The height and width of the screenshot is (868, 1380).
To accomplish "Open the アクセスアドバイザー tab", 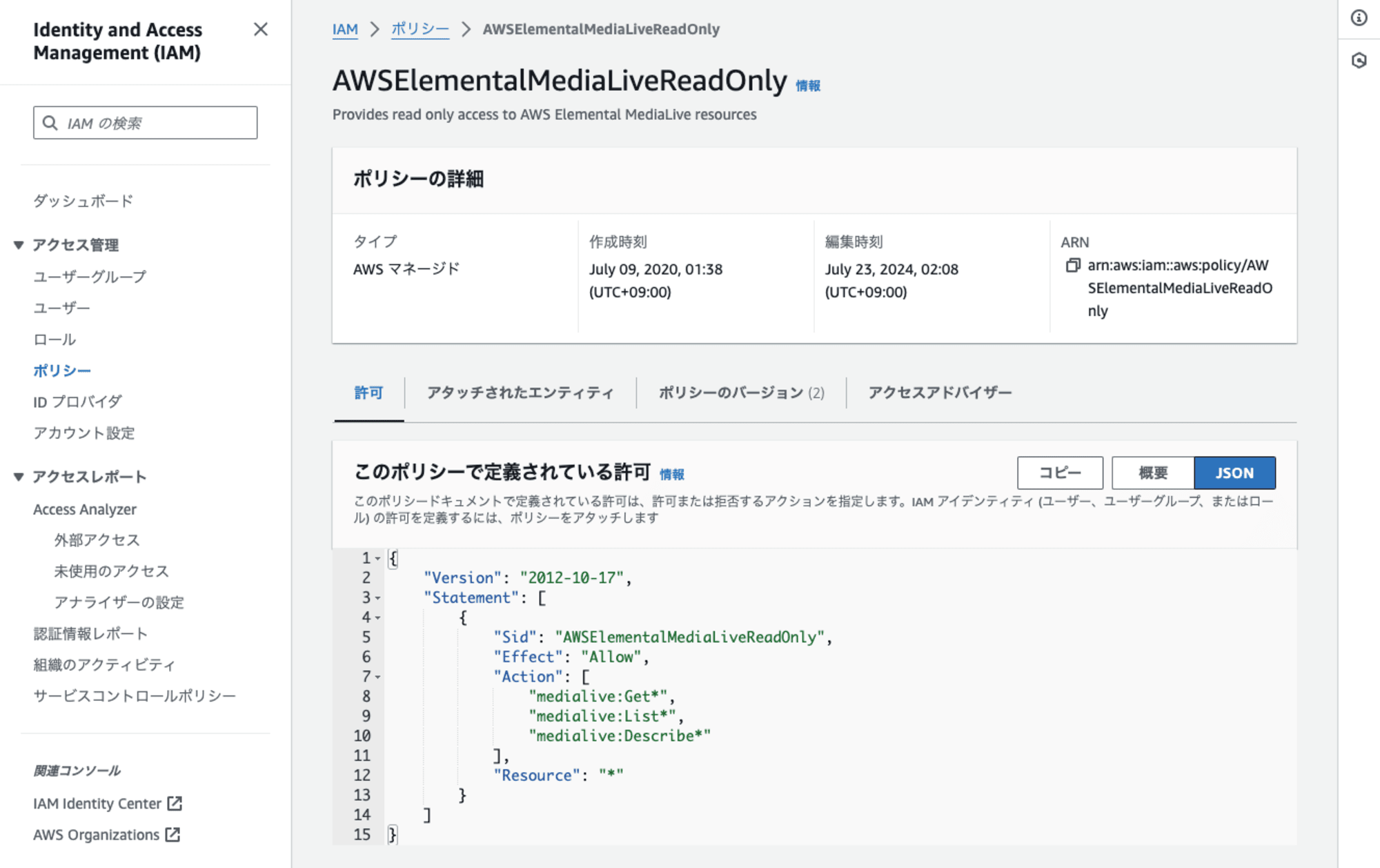I will pos(940,393).
